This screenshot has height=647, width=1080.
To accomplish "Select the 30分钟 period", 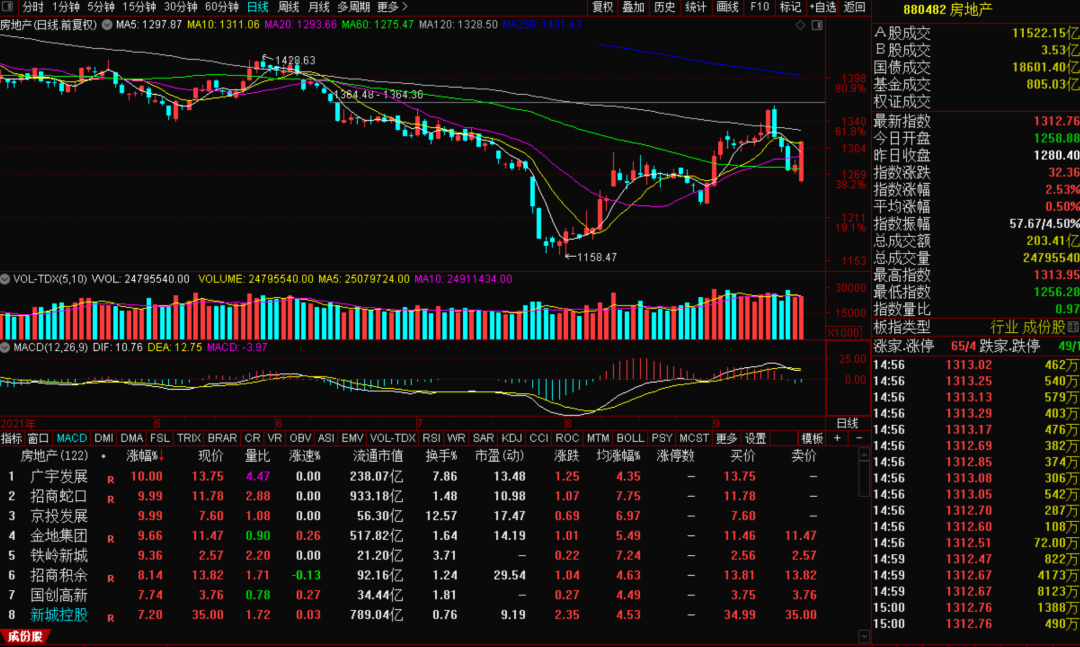I will [x=180, y=7].
